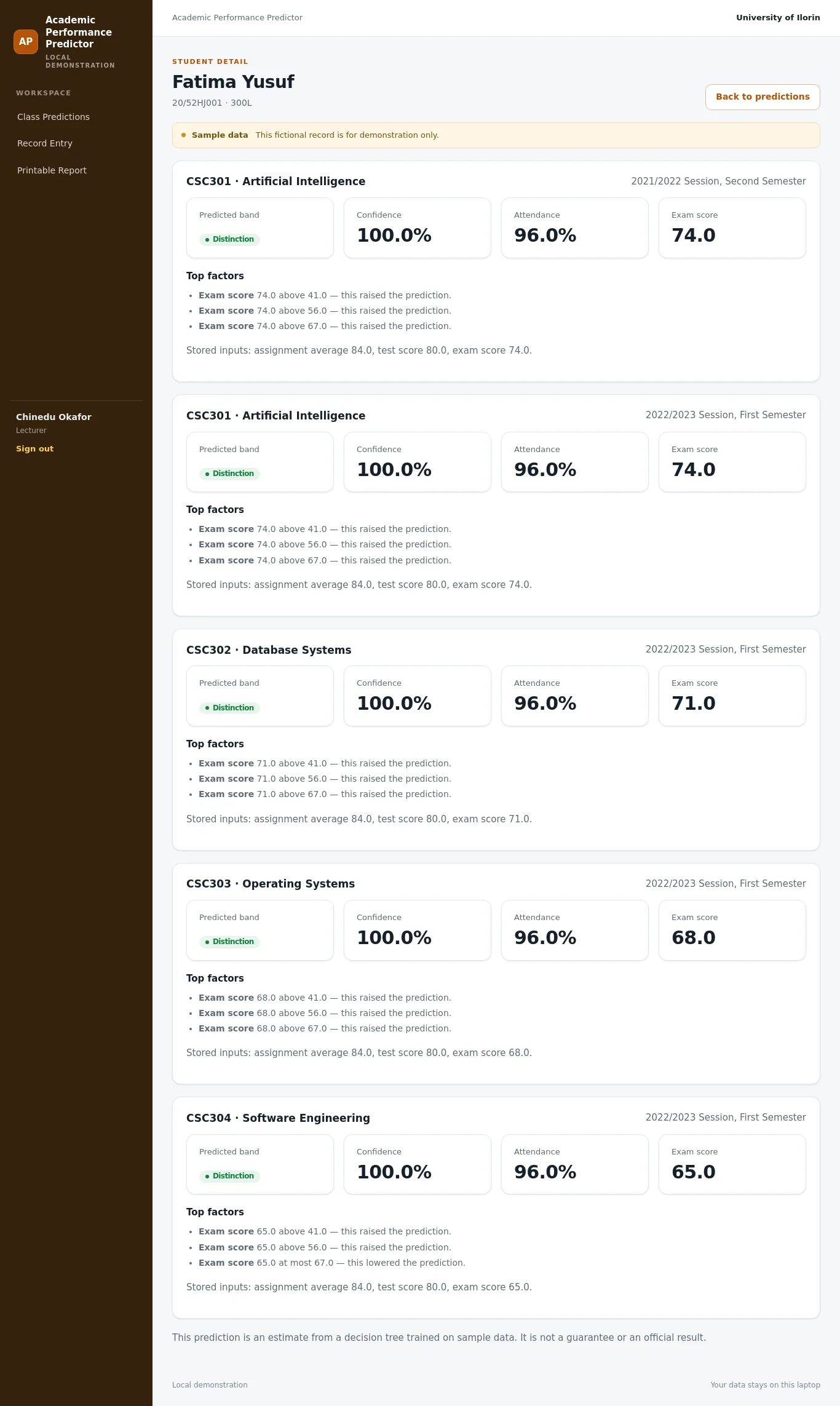
Task: Click the 100.0% confidence value for Database Systems
Action: click(x=394, y=704)
